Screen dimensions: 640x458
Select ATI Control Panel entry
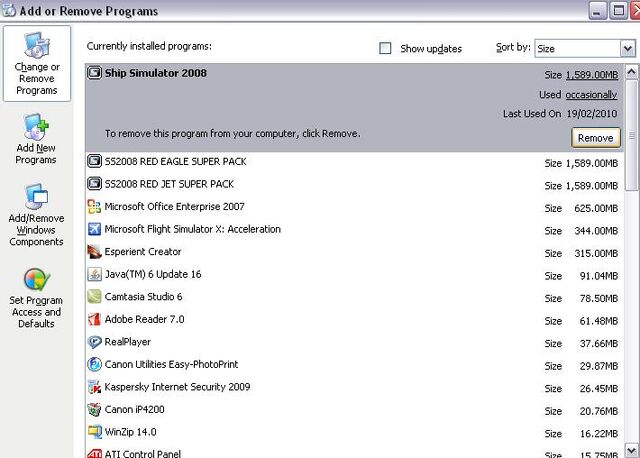[x=354, y=451]
